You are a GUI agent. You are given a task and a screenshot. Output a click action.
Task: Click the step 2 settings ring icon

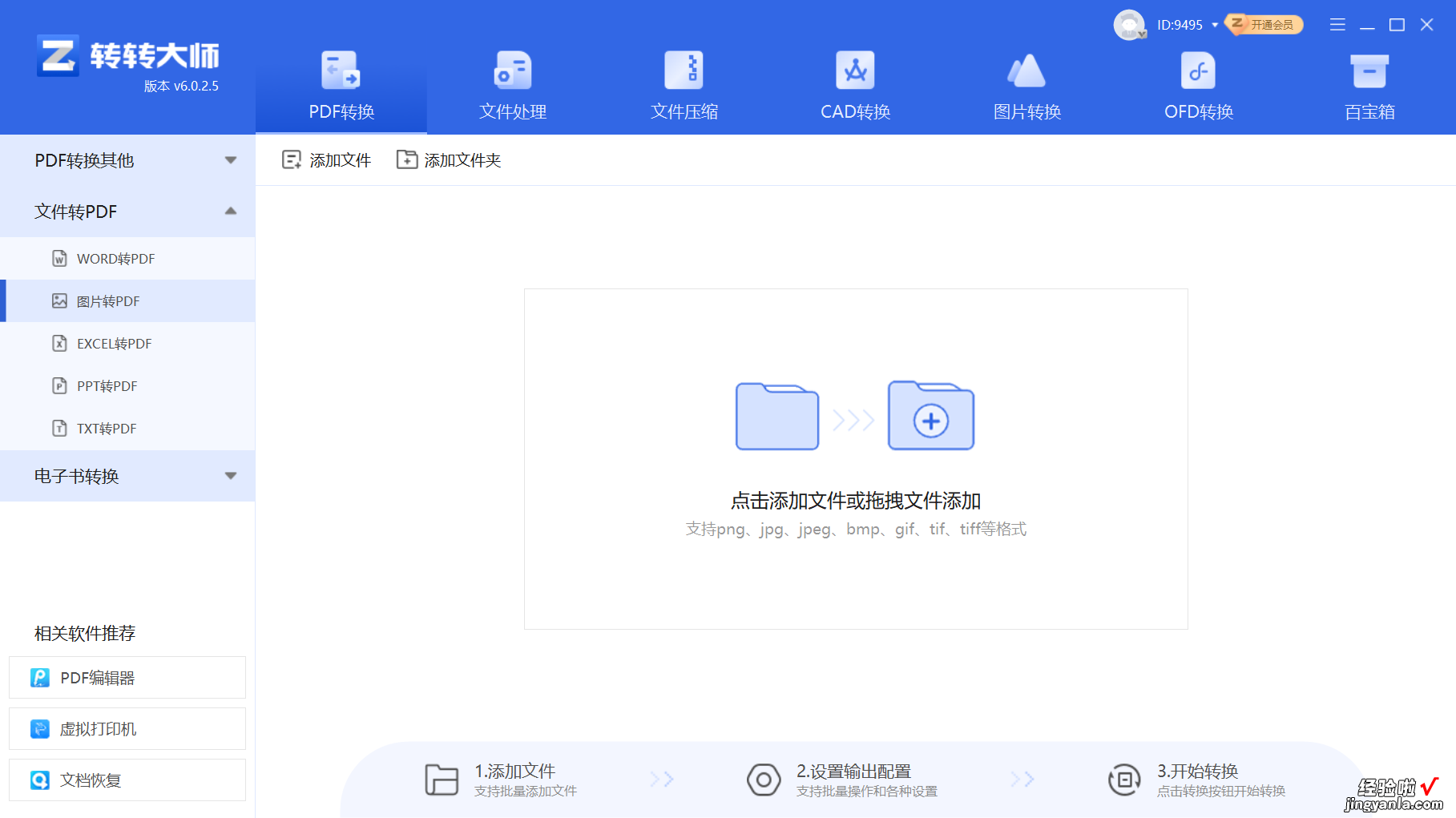[x=764, y=780]
